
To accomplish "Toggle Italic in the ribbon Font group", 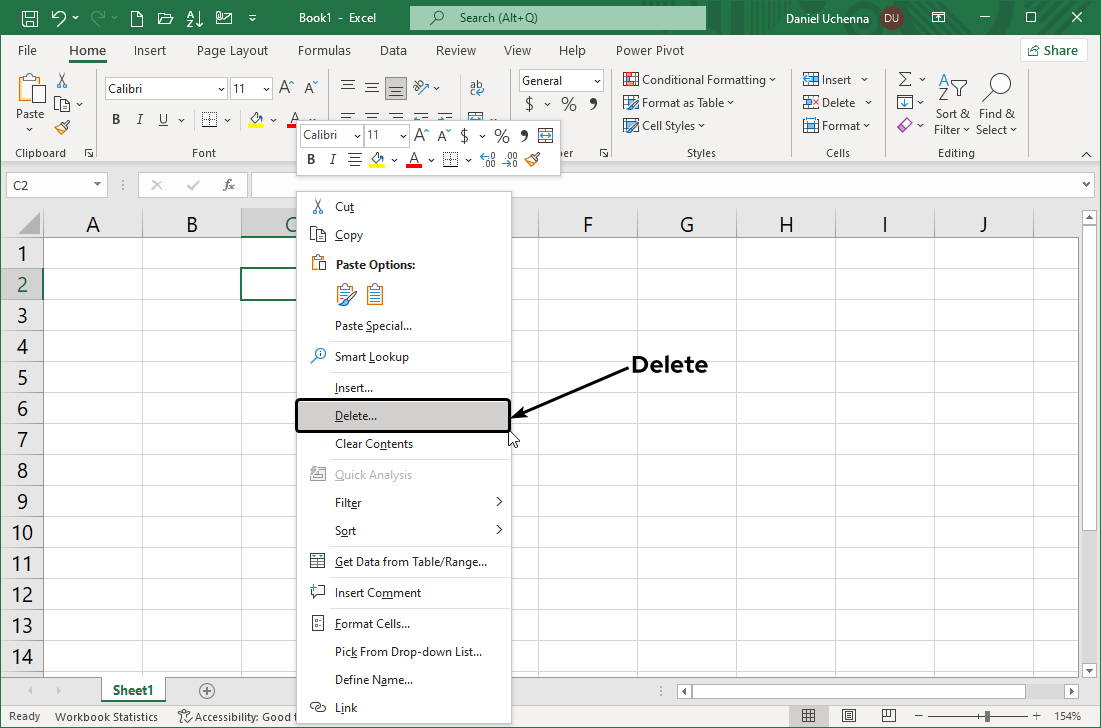I will [139, 120].
